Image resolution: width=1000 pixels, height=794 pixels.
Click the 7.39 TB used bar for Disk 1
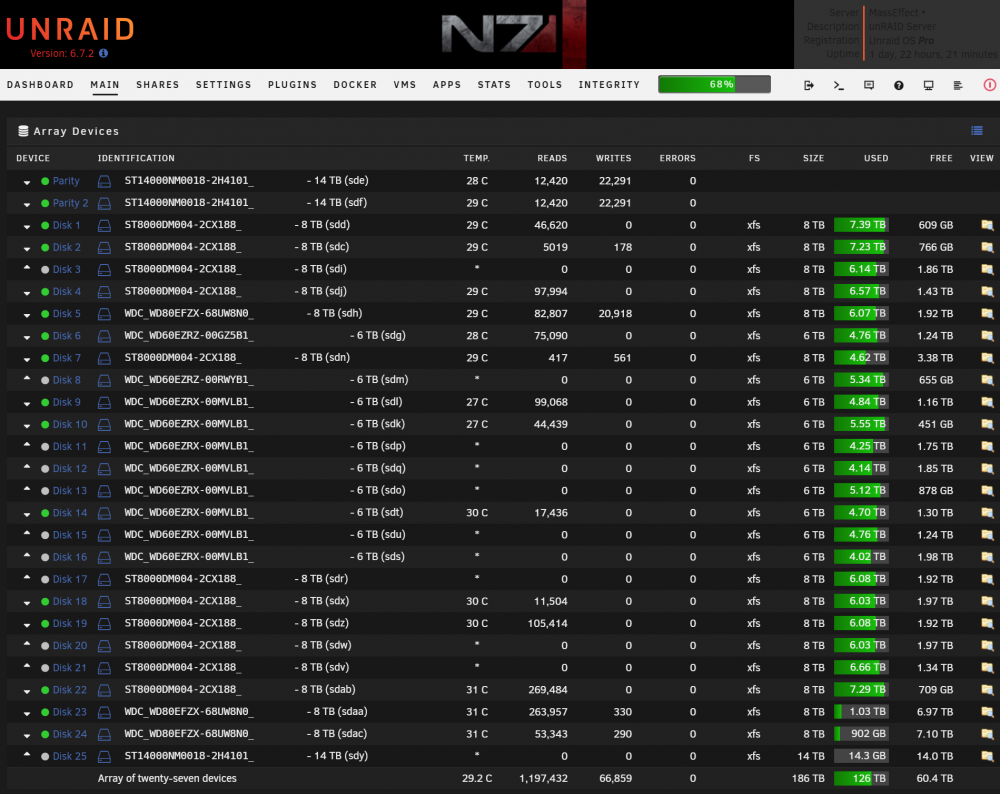click(x=861, y=225)
